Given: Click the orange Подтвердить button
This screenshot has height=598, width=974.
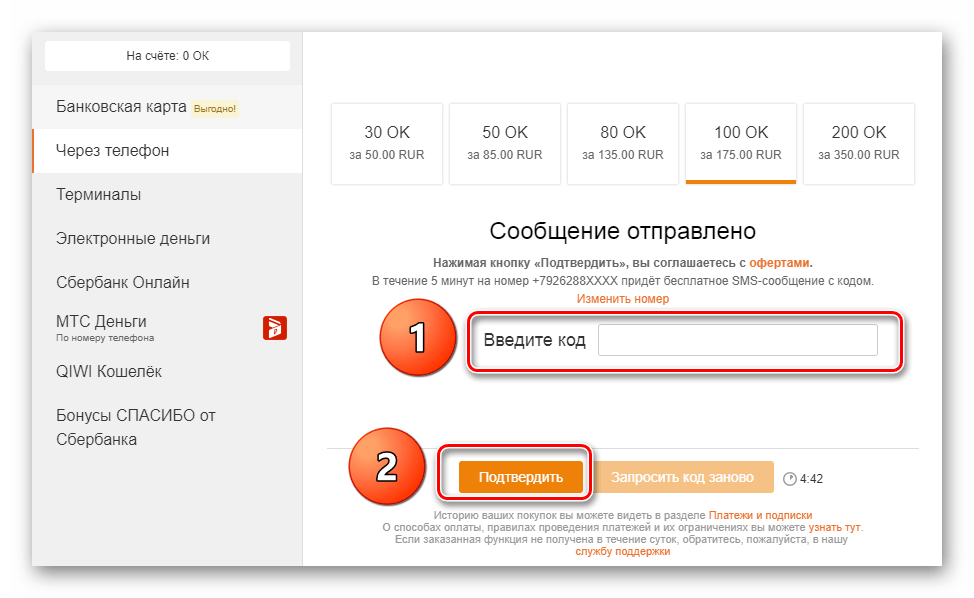Looking at the screenshot, I should coord(521,477).
